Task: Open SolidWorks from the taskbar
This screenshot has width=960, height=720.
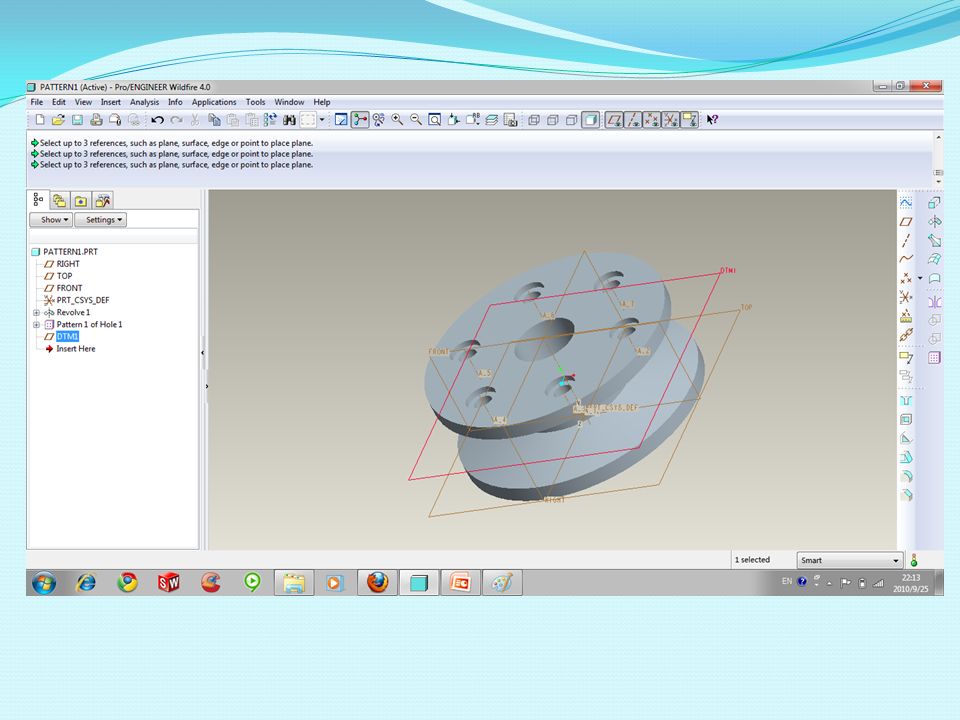Action: tap(169, 583)
